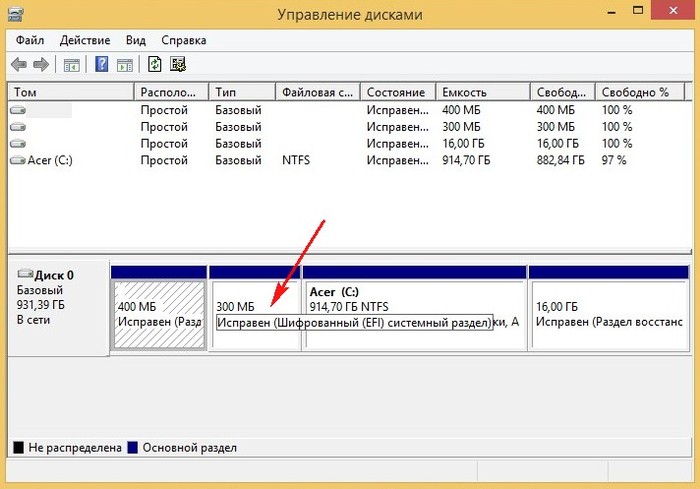Open the Справка menu
The height and width of the screenshot is (489, 700).
183,40
